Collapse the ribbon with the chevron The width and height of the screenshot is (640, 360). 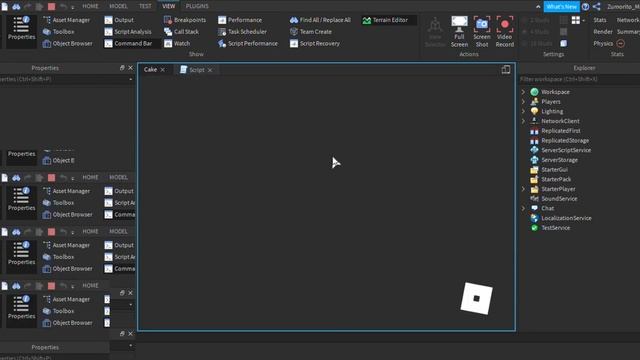[x=538, y=7]
